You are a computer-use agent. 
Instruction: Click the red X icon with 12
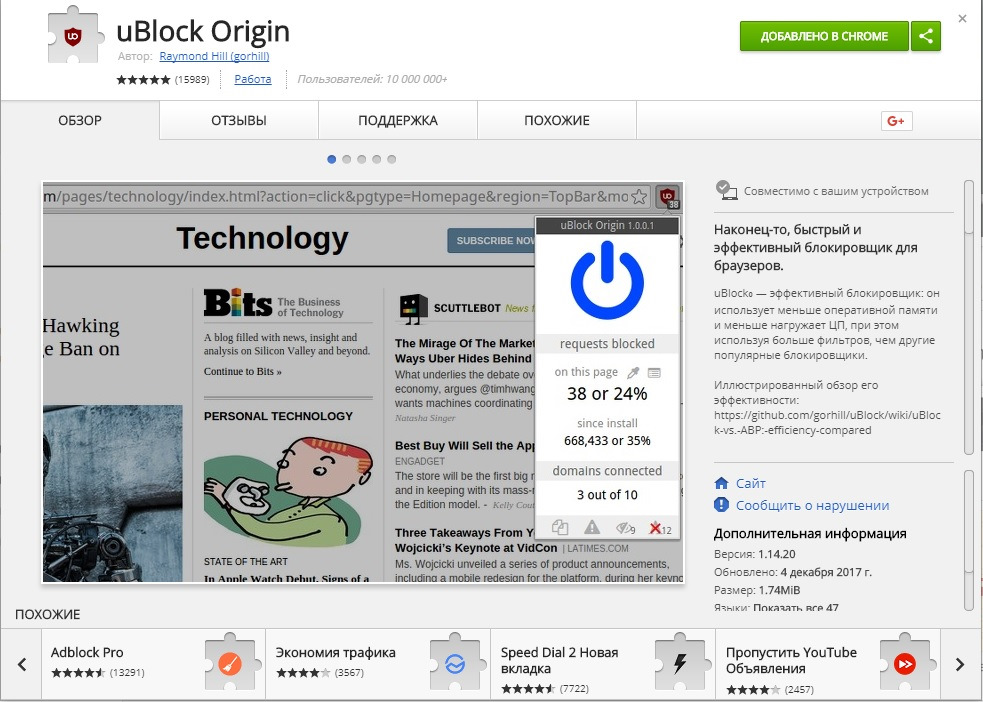660,528
